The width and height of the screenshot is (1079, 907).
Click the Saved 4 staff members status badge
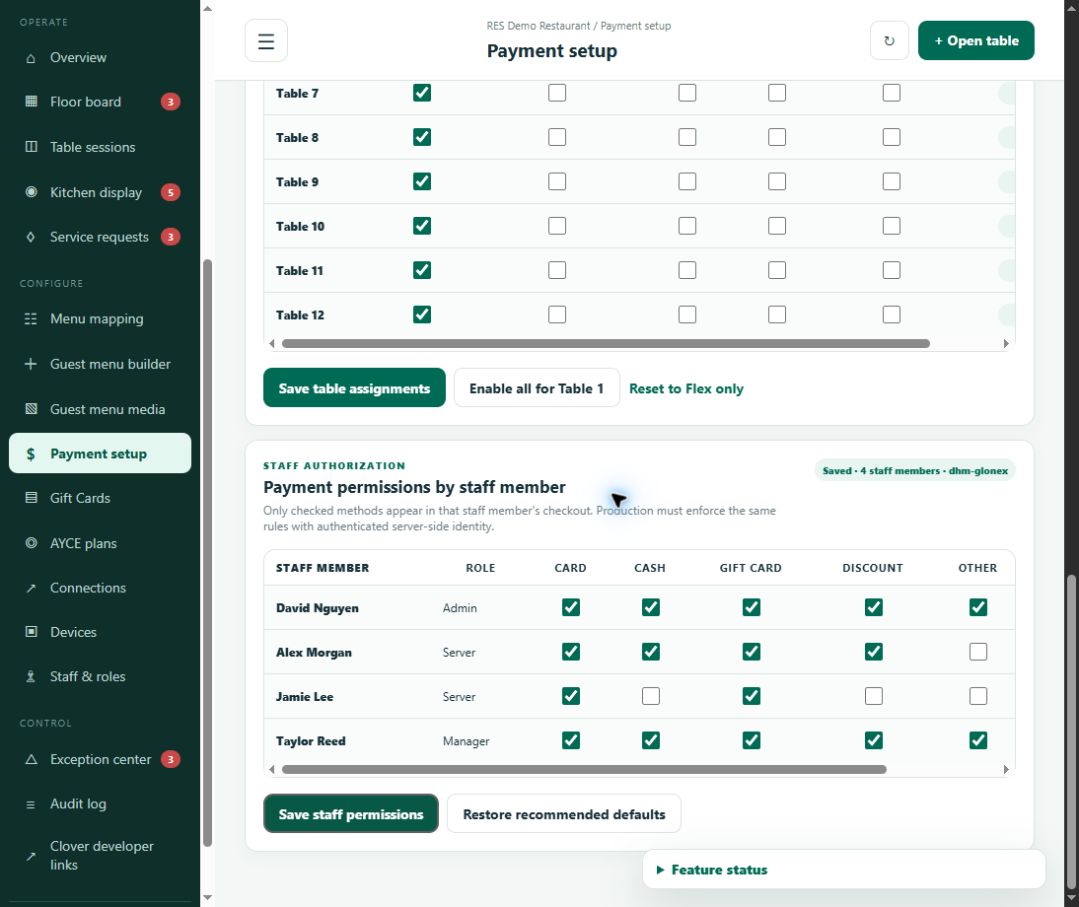pyautogui.click(x=915, y=471)
